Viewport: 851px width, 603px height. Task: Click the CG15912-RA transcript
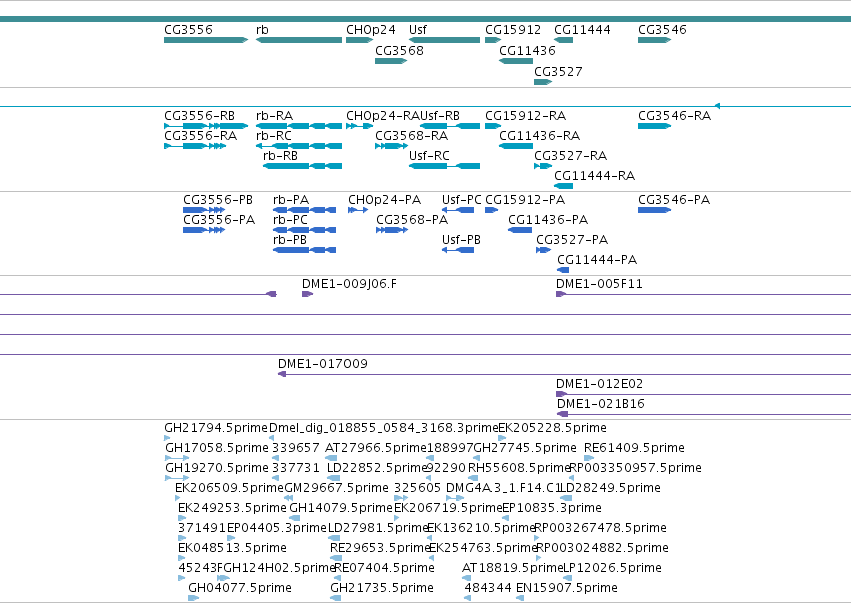pos(493,126)
